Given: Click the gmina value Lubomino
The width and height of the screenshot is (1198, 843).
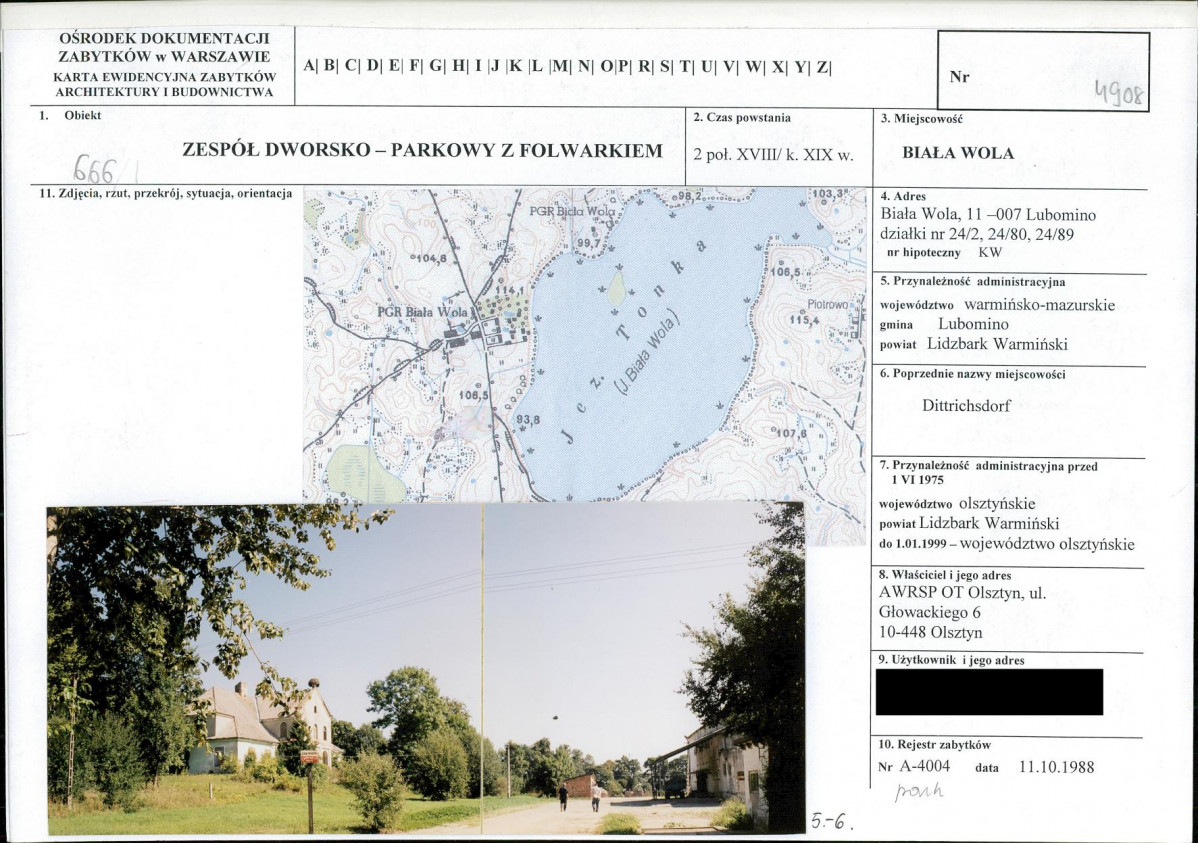Looking at the screenshot, I should click(x=973, y=324).
